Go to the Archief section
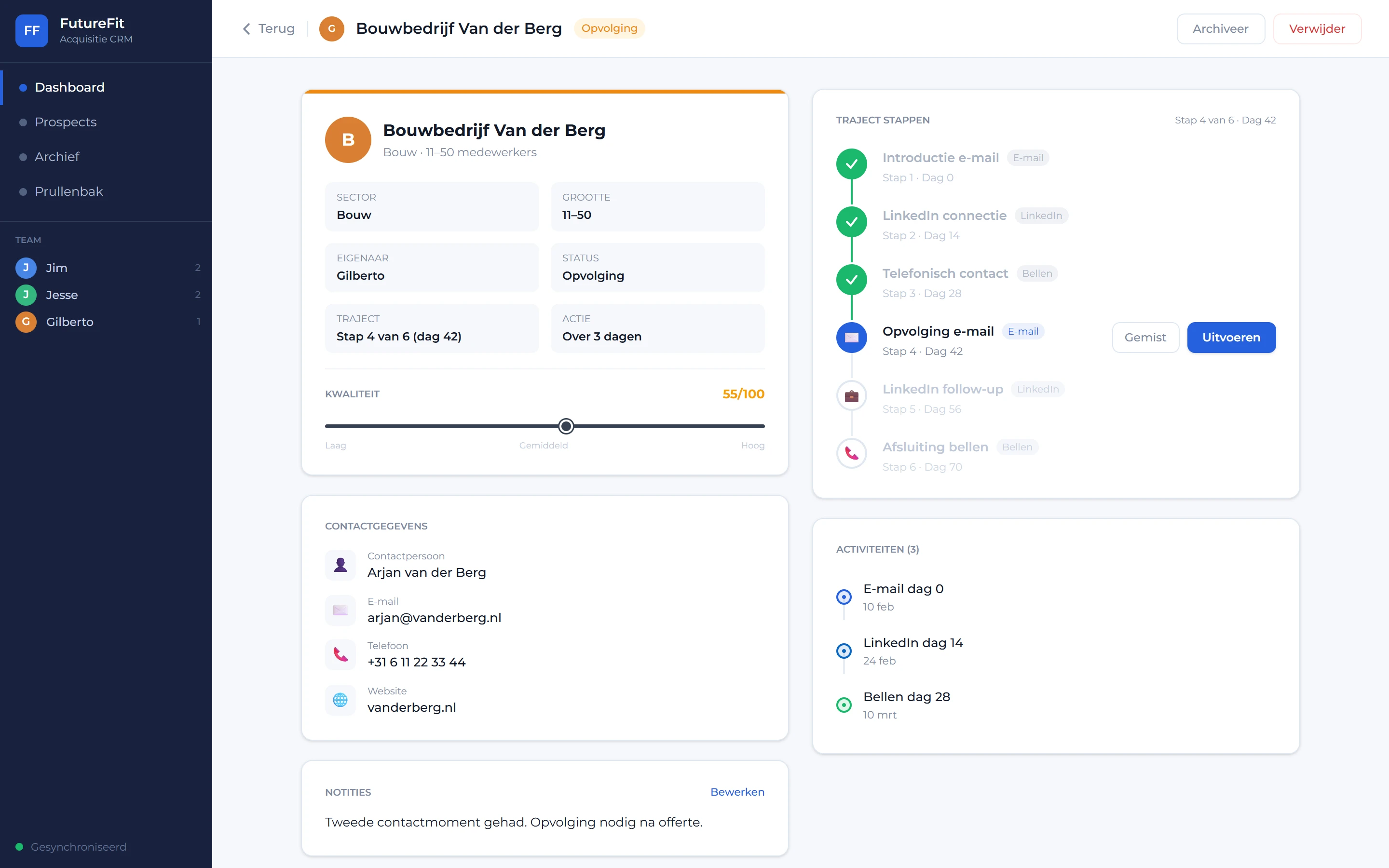This screenshot has height=868, width=1389. (x=106, y=157)
